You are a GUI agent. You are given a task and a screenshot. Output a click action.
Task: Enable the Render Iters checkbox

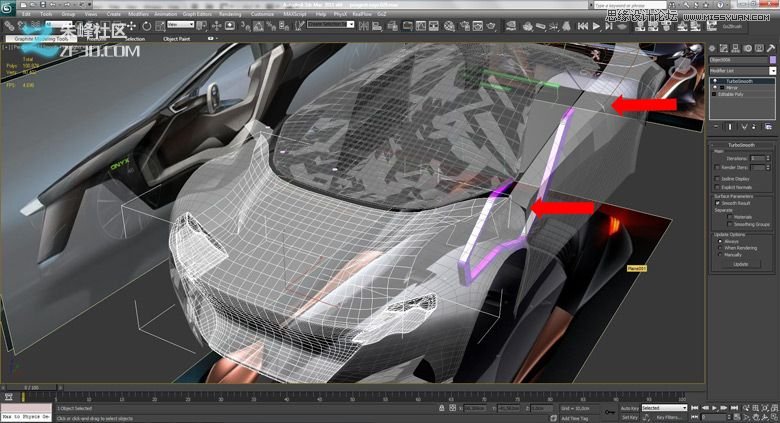[717, 168]
